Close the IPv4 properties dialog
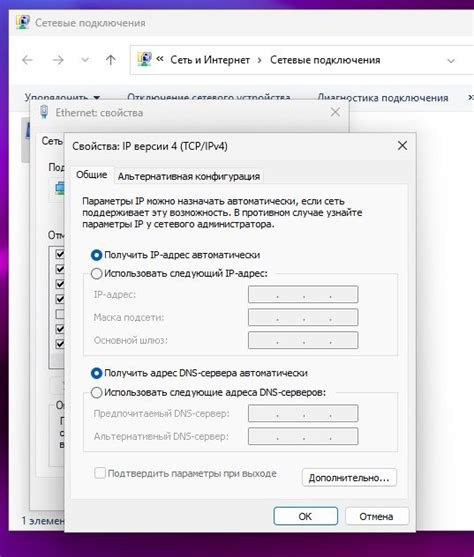Viewport: 474px width, 557px height. point(402,145)
